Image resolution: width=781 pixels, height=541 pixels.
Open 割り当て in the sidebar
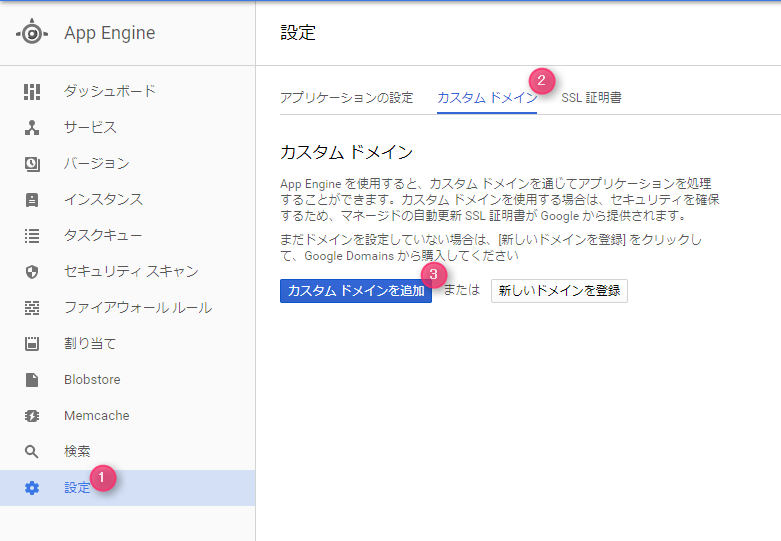tap(128, 343)
